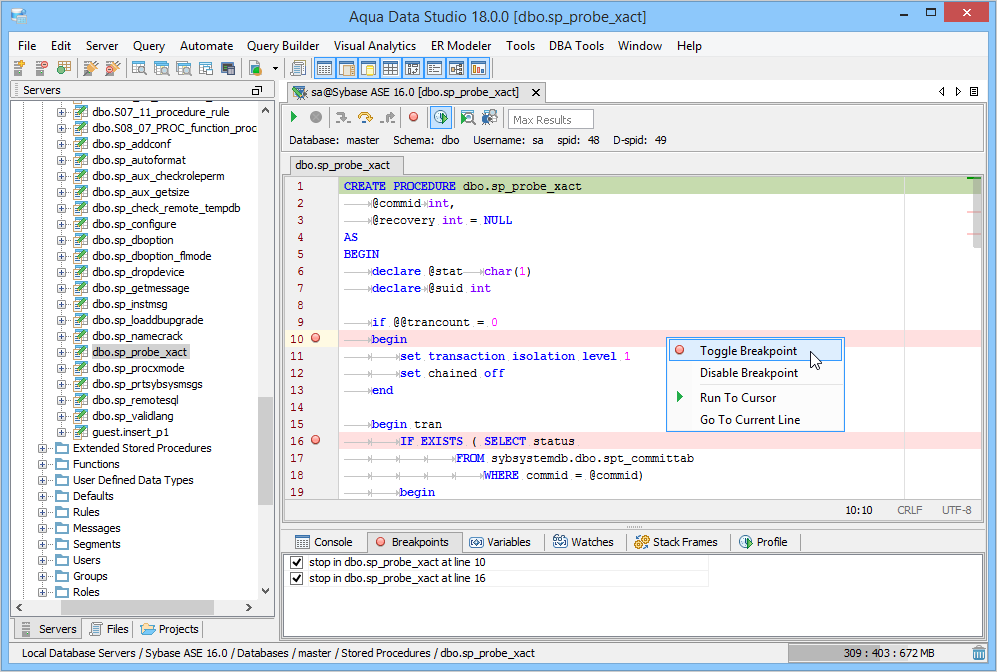The width and height of the screenshot is (997, 672).
Task: Click the Max Results input field
Action: (x=551, y=120)
